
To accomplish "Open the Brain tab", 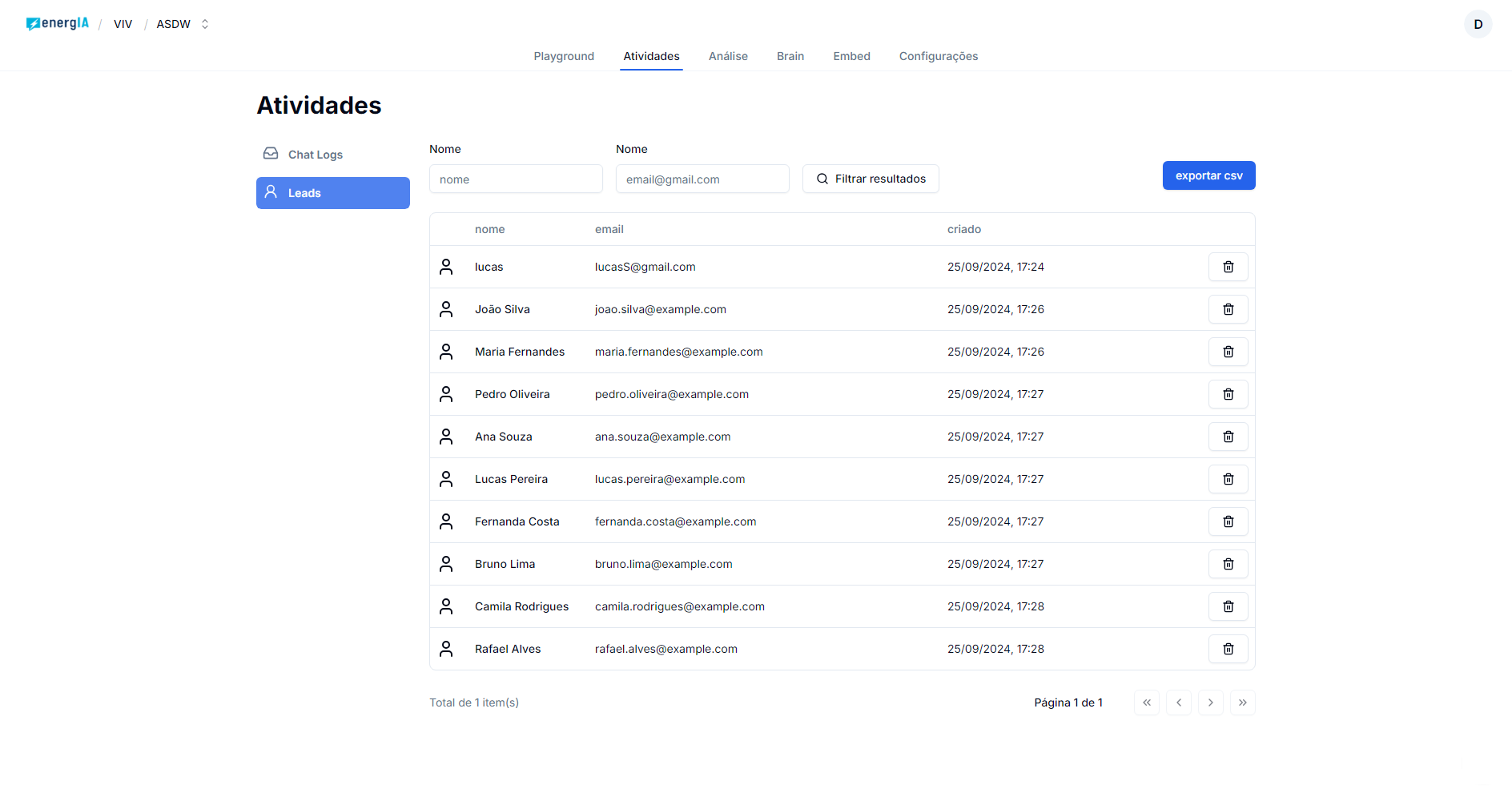I will point(790,56).
